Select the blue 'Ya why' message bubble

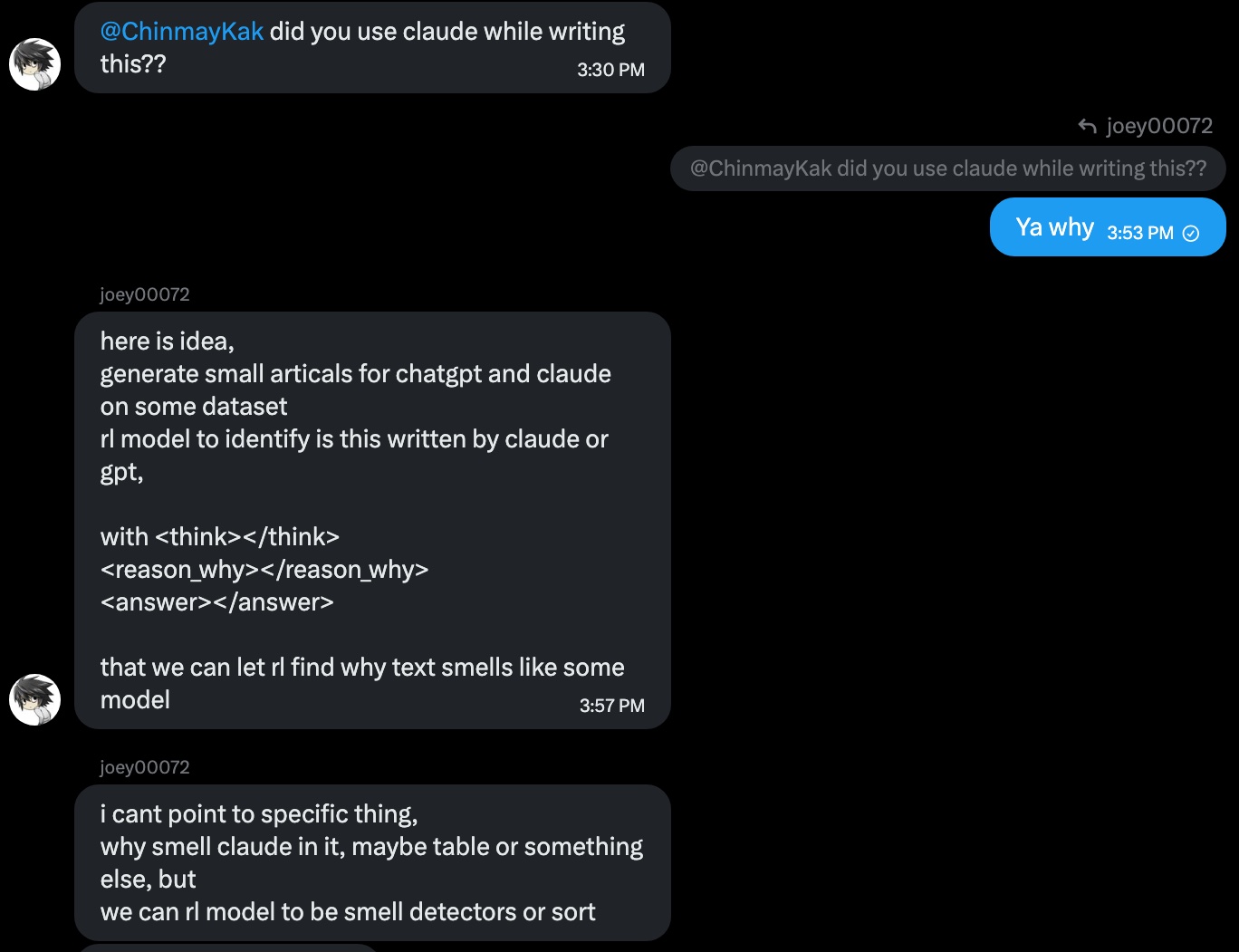coord(1108,227)
